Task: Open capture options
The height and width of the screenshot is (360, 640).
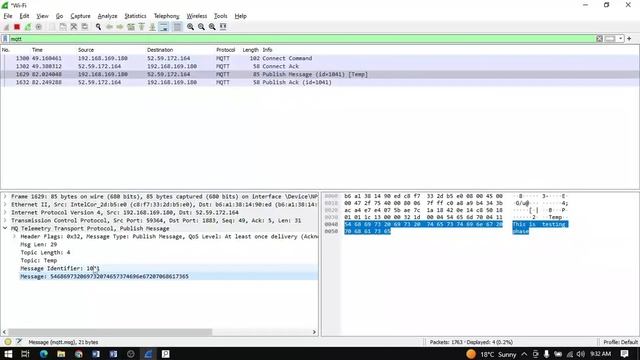Action: pyautogui.click(x=39, y=27)
